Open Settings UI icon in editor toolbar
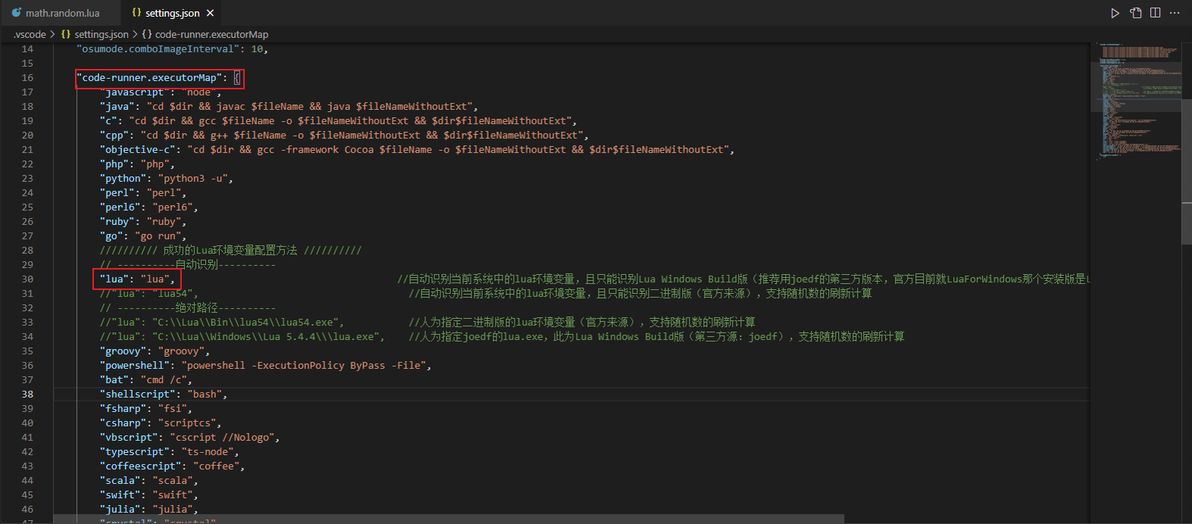1192x524 pixels. coord(1136,13)
